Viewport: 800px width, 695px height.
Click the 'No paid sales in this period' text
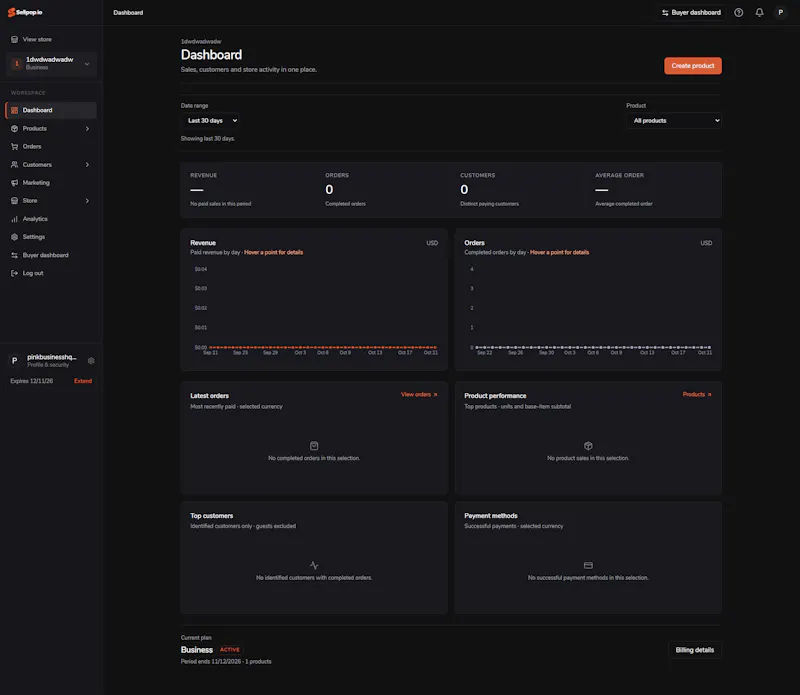pos(220,204)
